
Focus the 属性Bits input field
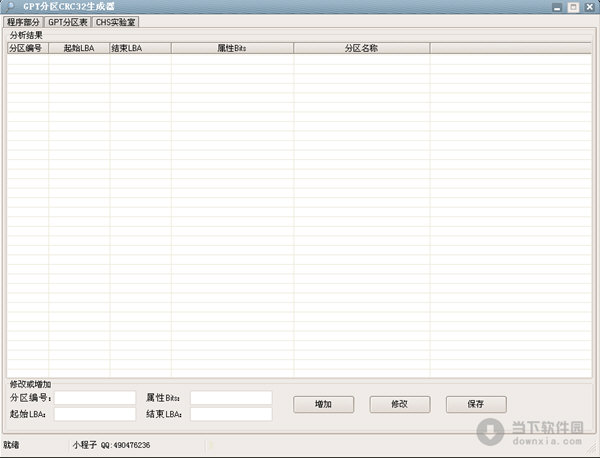pos(231,398)
